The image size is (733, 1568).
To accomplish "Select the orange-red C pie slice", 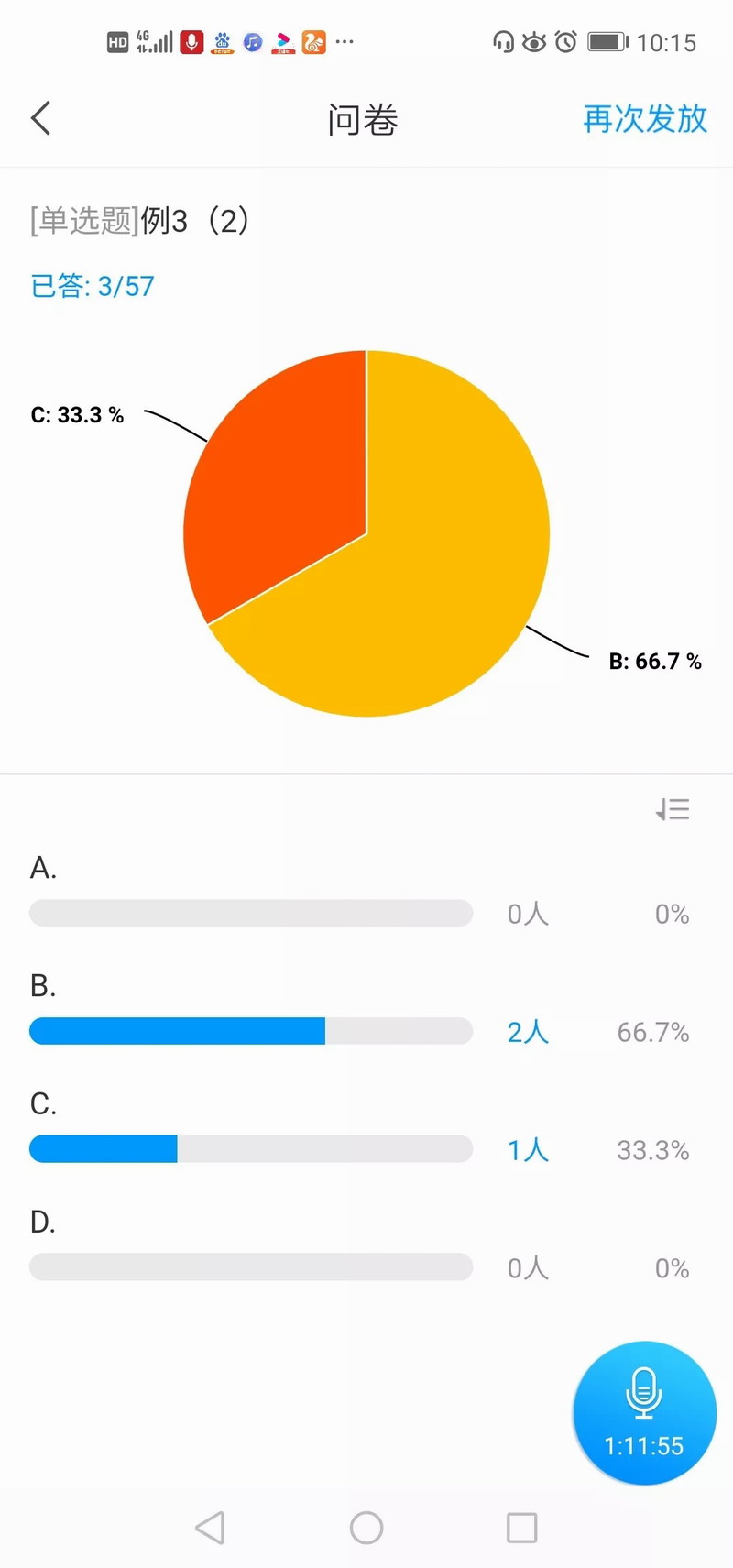I will 284,477.
